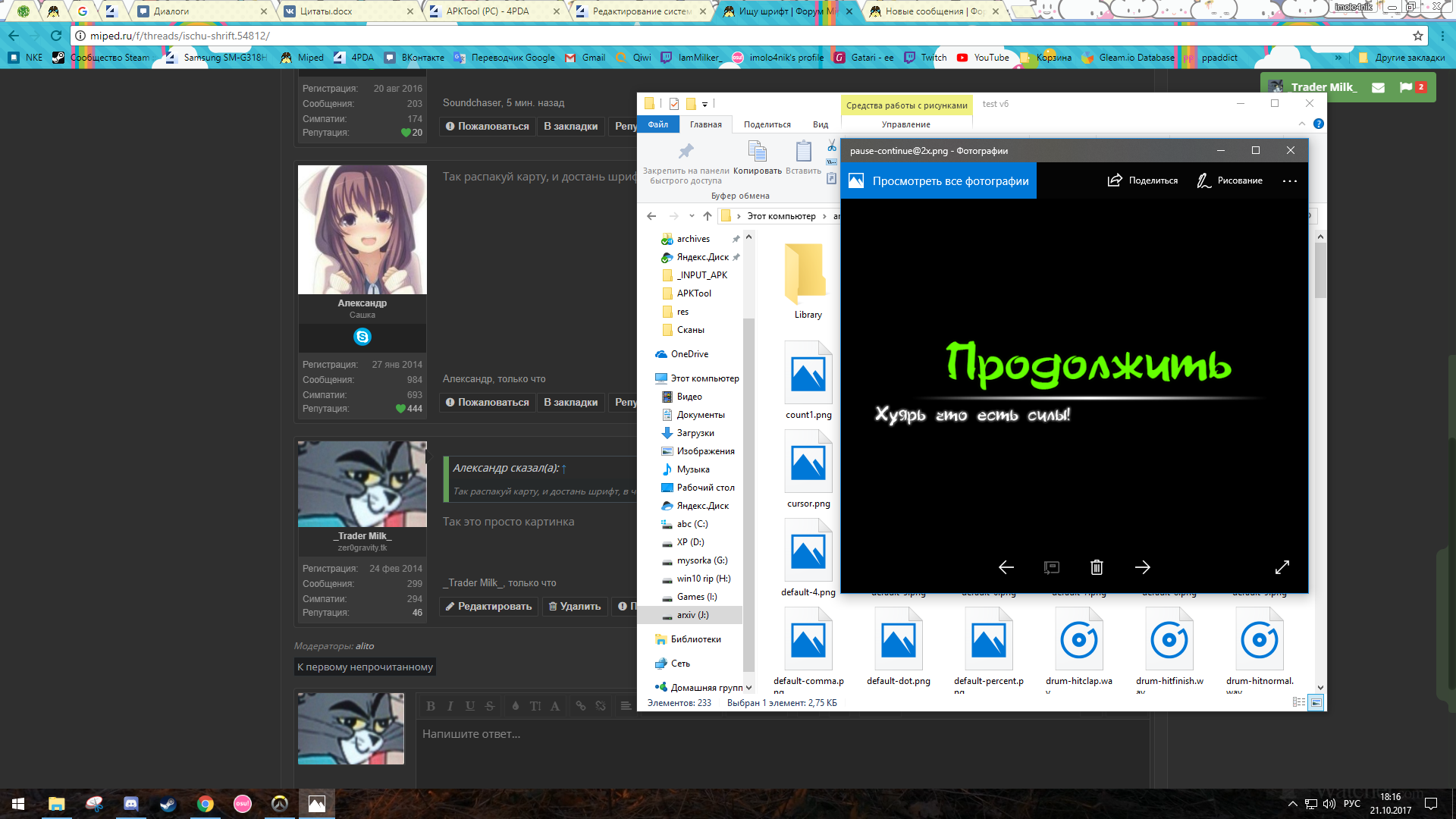The width and height of the screenshot is (1456, 819).
Task: Switch to the Вид ribbon tab
Action: (821, 124)
